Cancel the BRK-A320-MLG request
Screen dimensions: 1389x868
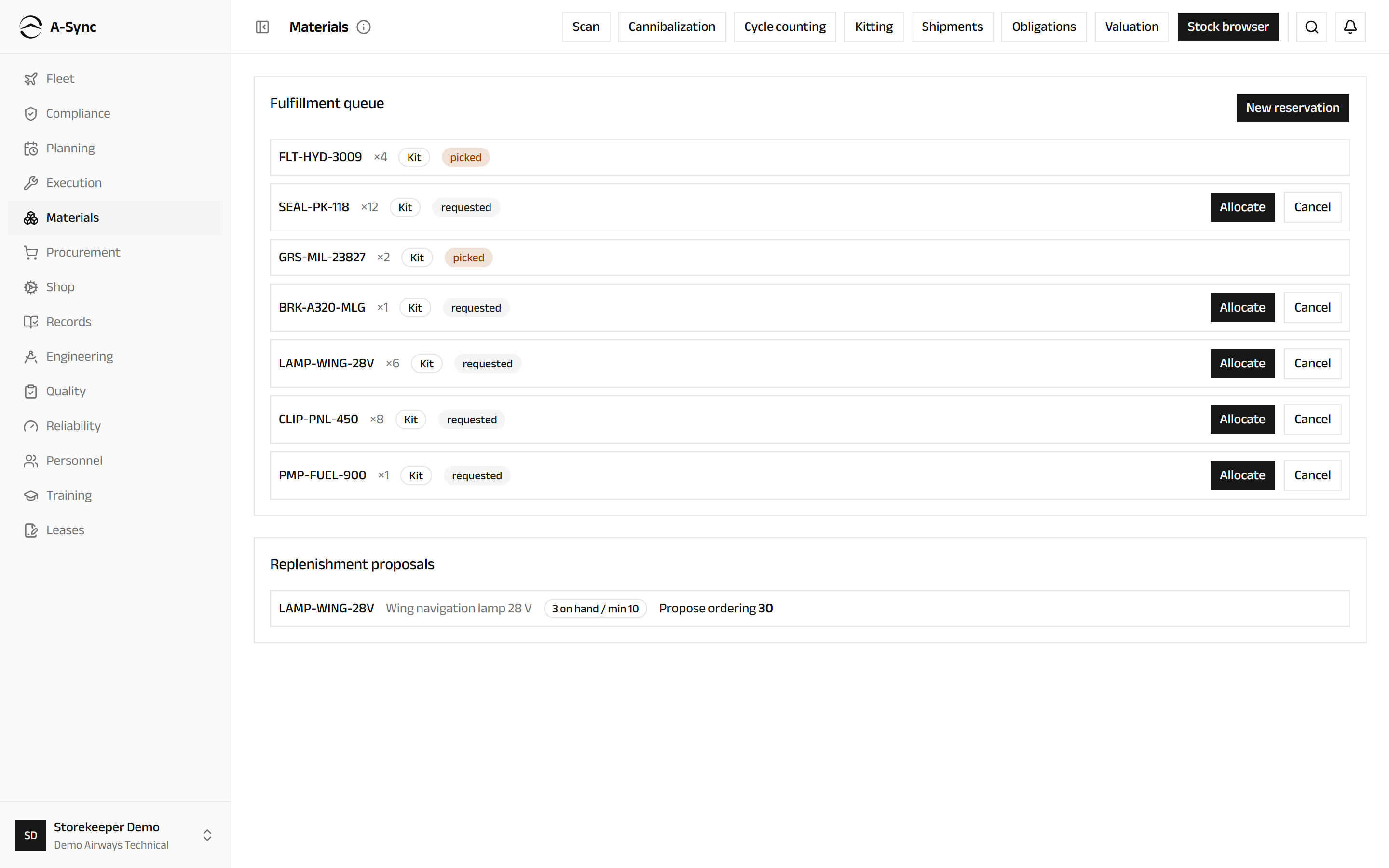(x=1312, y=308)
